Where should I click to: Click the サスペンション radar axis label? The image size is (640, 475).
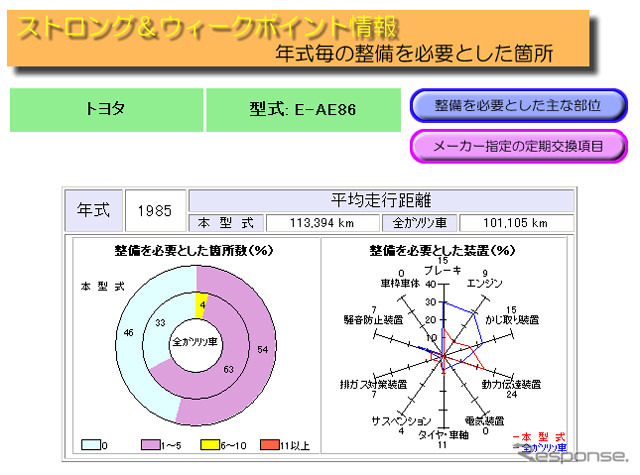tap(401, 421)
